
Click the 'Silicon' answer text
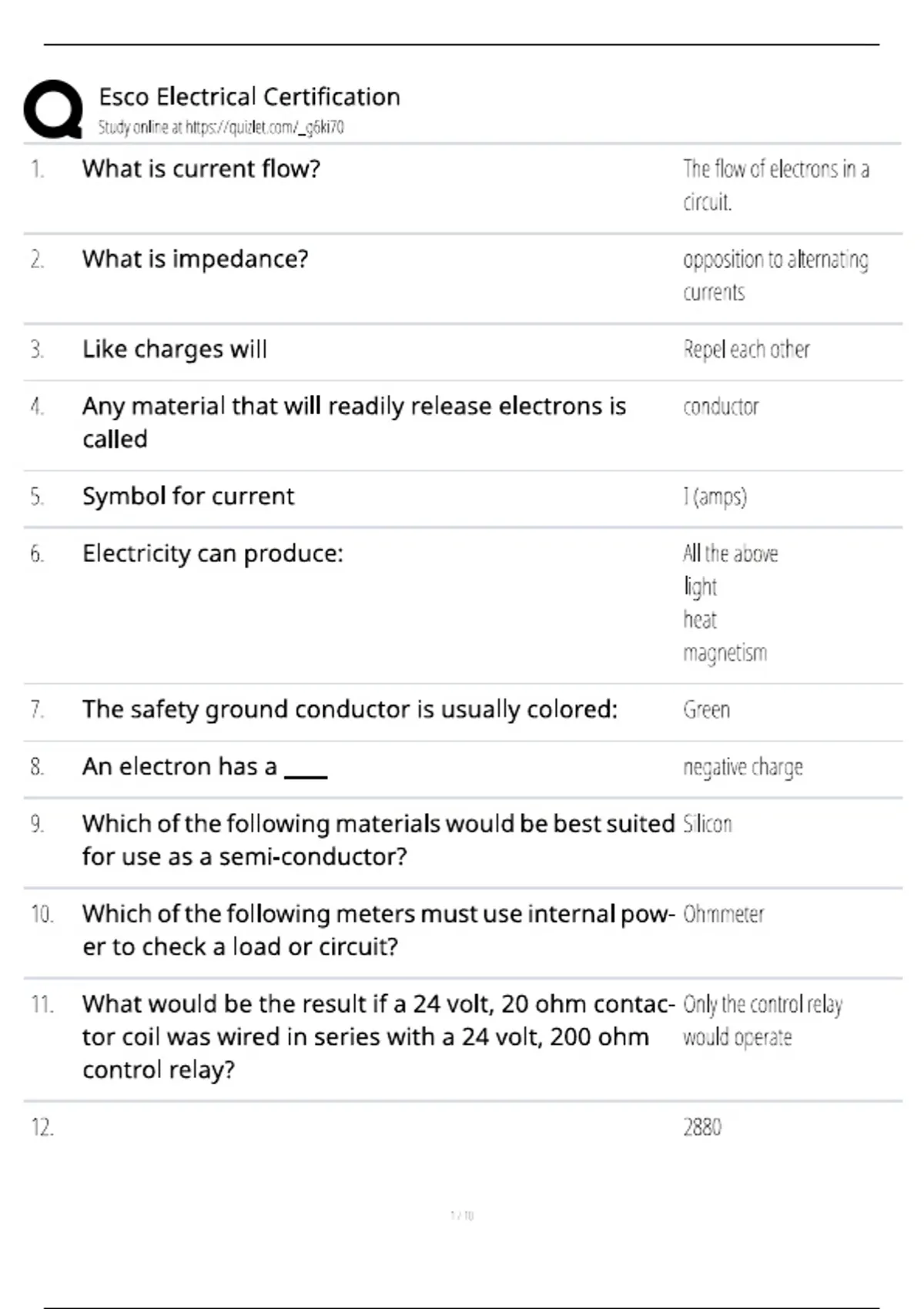point(707,824)
